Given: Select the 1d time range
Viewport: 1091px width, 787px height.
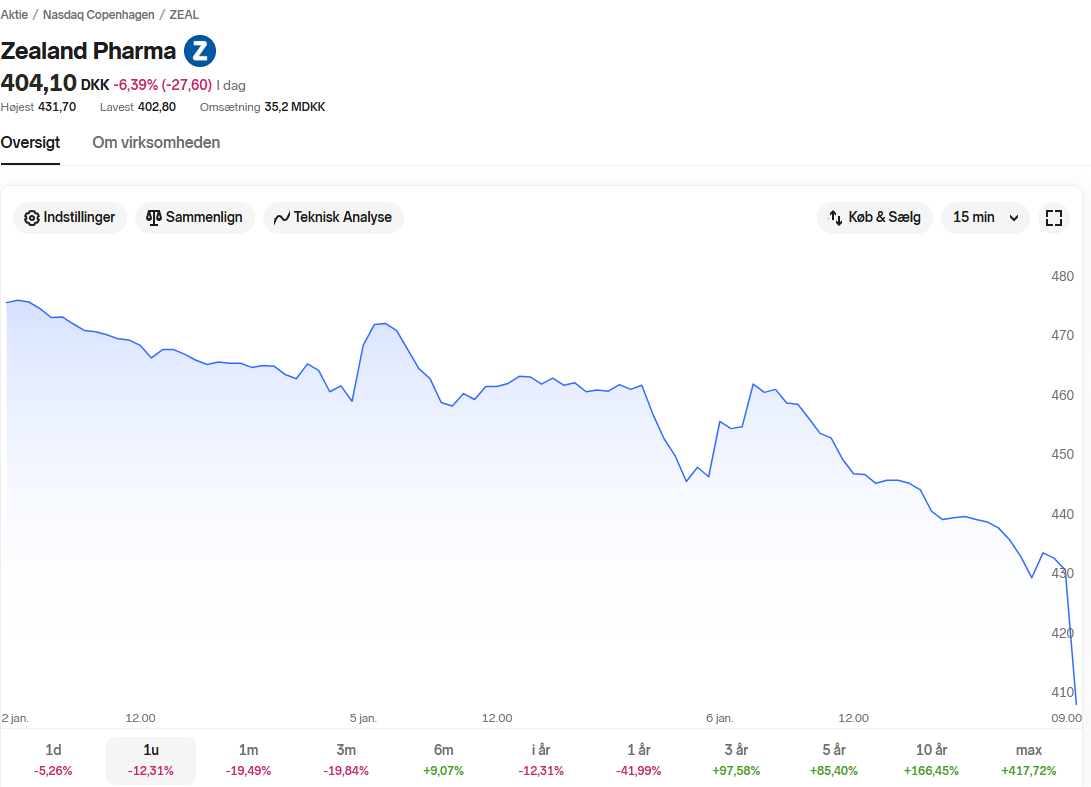Looking at the screenshot, I should pyautogui.click(x=53, y=760).
